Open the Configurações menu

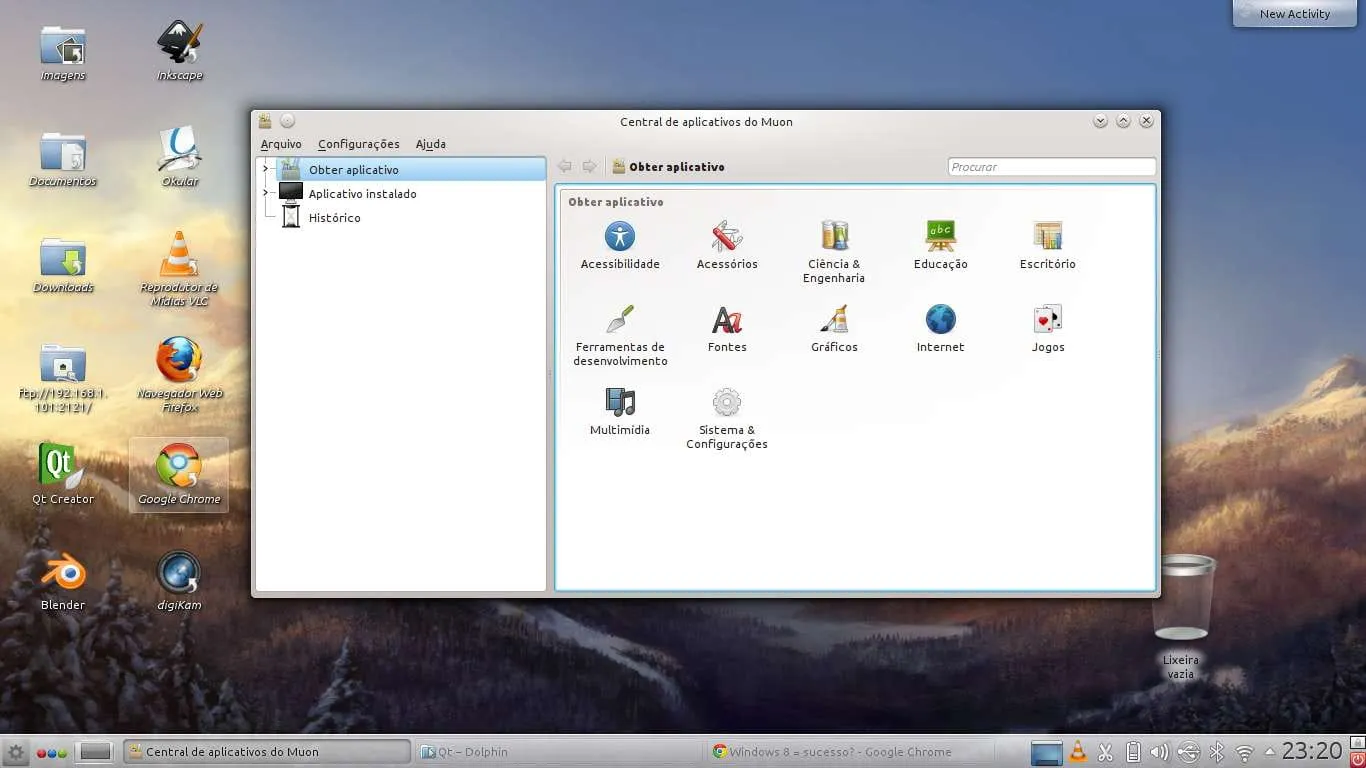point(358,144)
